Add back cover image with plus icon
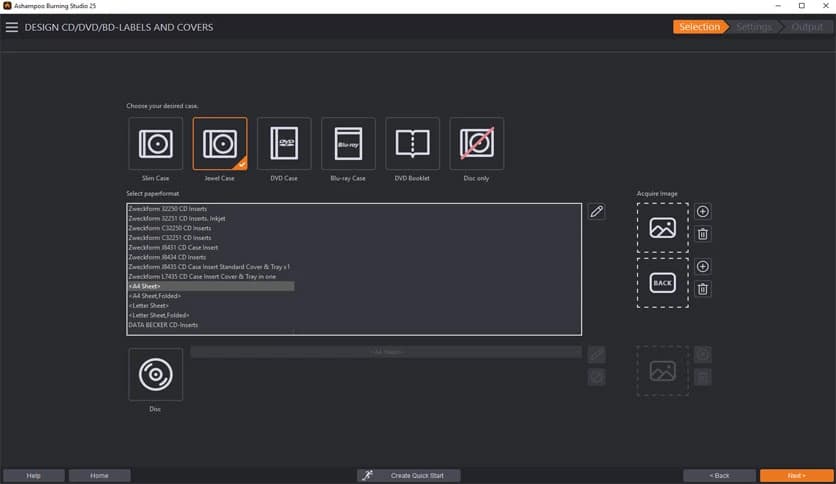 (x=703, y=267)
